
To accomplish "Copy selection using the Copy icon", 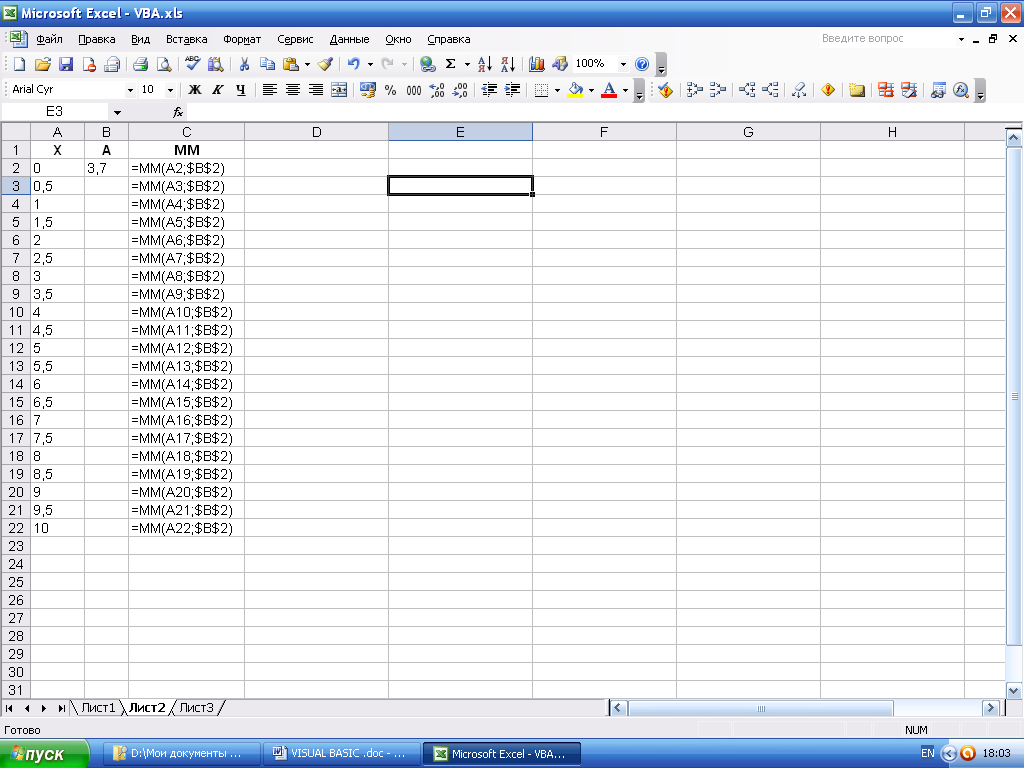I will click(267, 64).
